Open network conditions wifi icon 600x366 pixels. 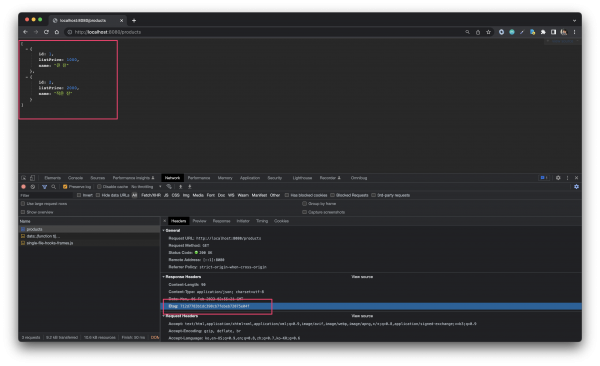(x=169, y=187)
